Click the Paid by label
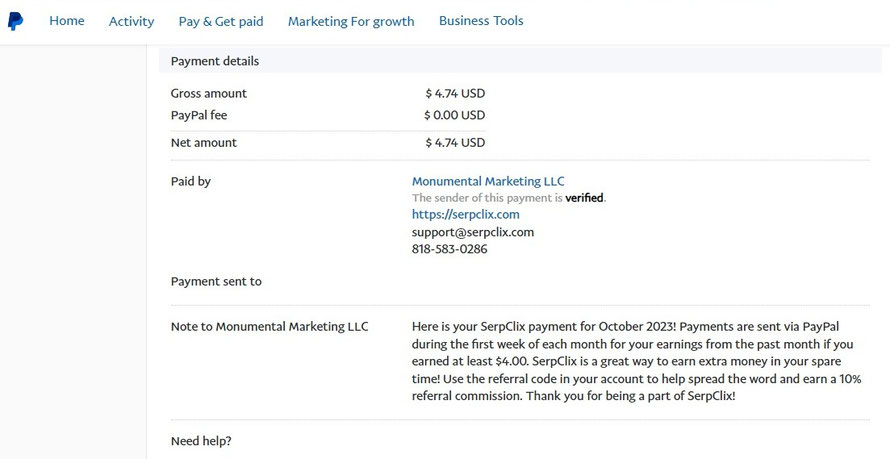This screenshot has width=890, height=459. click(x=191, y=182)
